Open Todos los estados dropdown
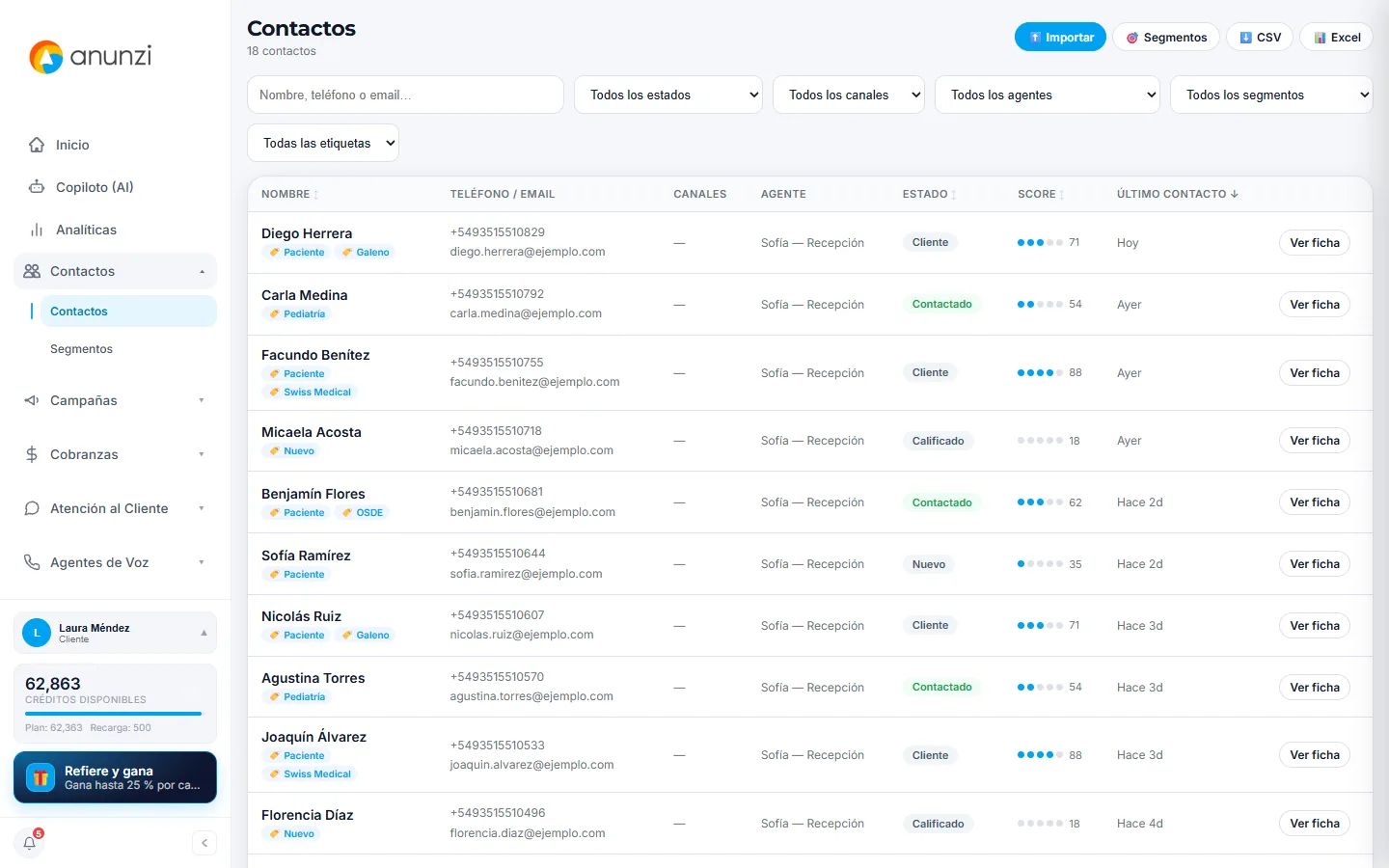 click(668, 95)
